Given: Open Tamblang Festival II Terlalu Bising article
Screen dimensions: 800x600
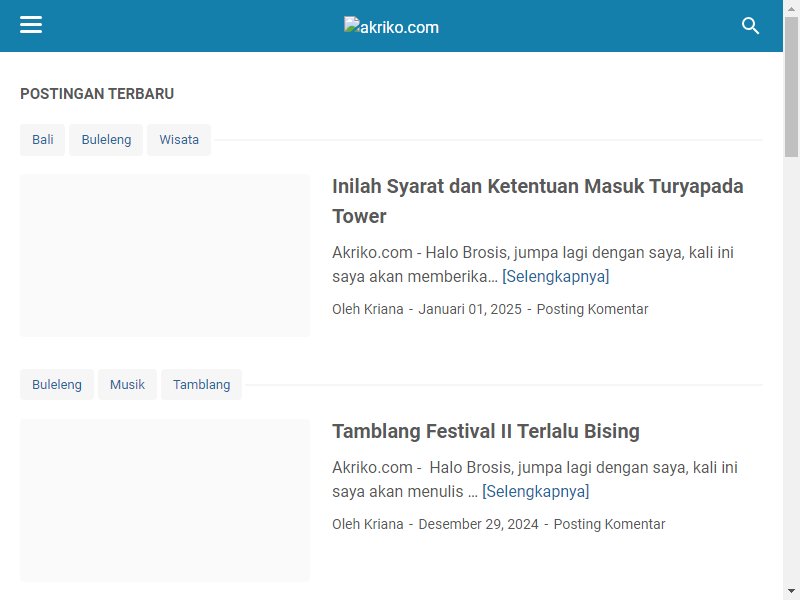Looking at the screenshot, I should pos(486,431).
